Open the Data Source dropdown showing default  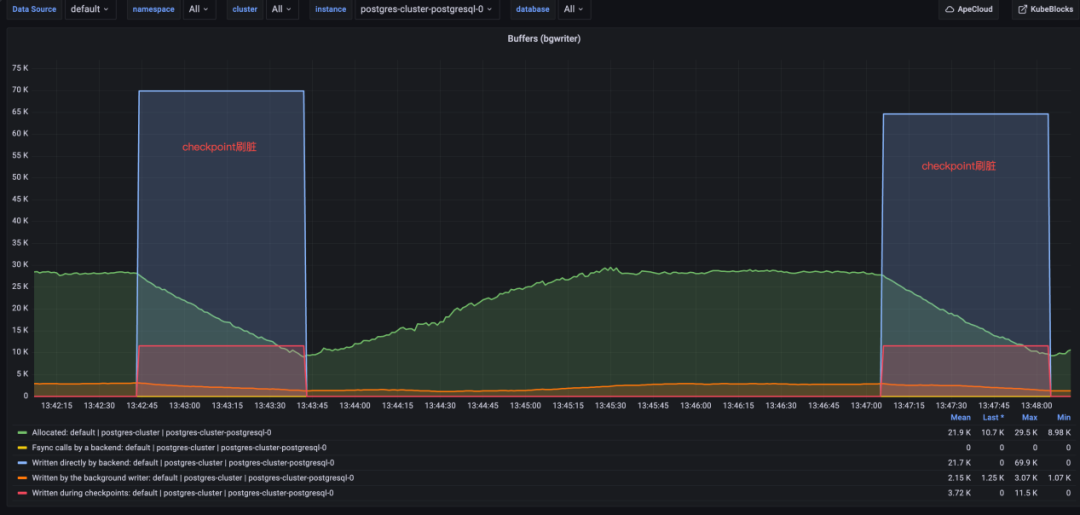pyautogui.click(x=89, y=9)
